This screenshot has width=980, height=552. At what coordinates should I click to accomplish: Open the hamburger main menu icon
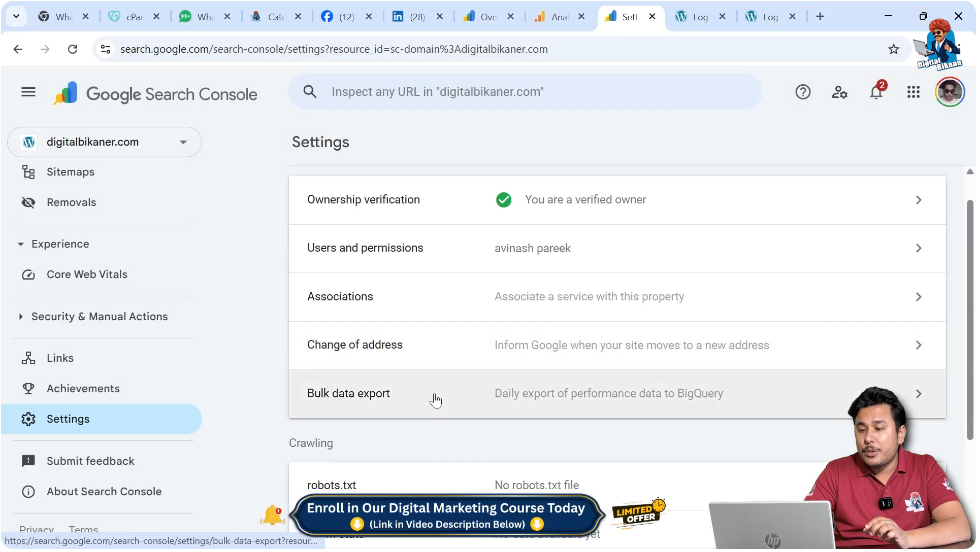tap(28, 92)
